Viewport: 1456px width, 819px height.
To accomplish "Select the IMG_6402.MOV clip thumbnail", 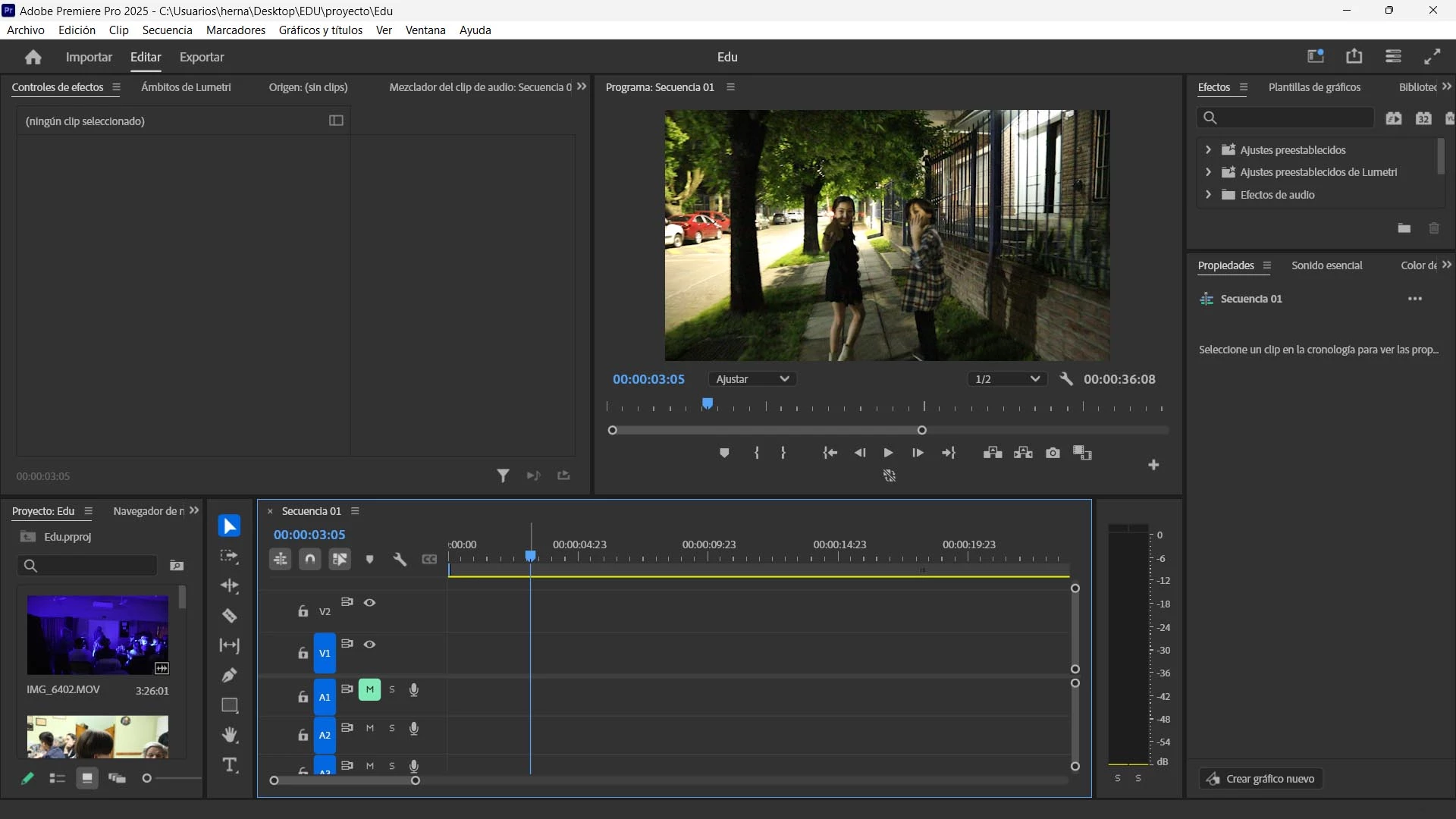I will tap(97, 635).
